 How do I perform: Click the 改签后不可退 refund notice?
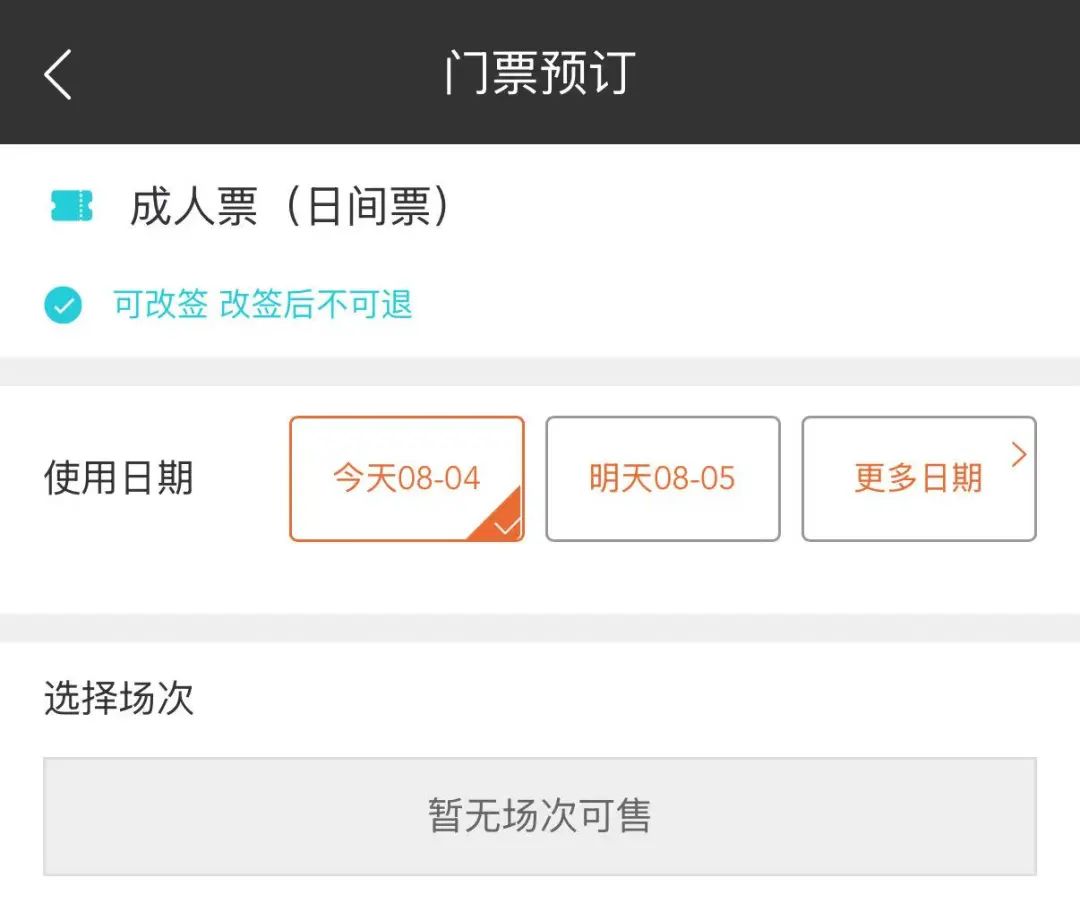[x=316, y=305]
